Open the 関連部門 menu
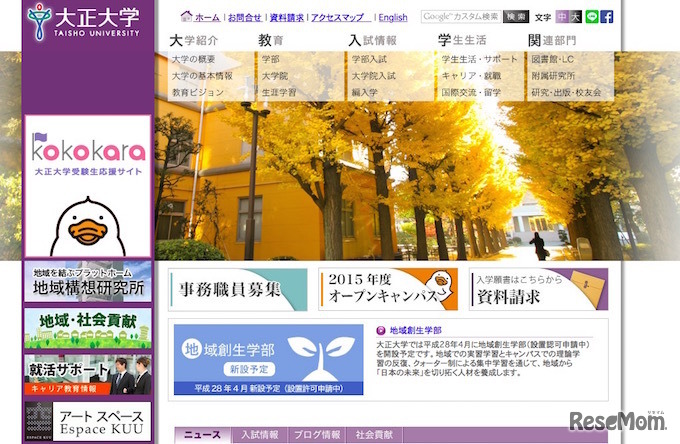The height and width of the screenshot is (444, 680). [552, 40]
